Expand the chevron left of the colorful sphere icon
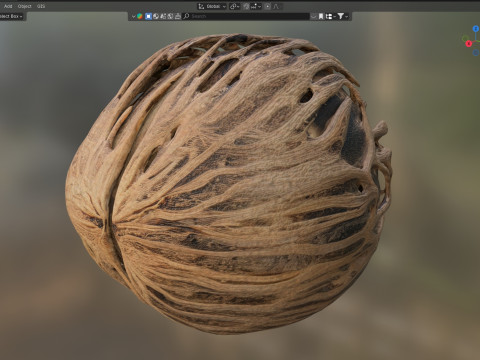Image resolution: width=480 pixels, height=360 pixels. 133,16
